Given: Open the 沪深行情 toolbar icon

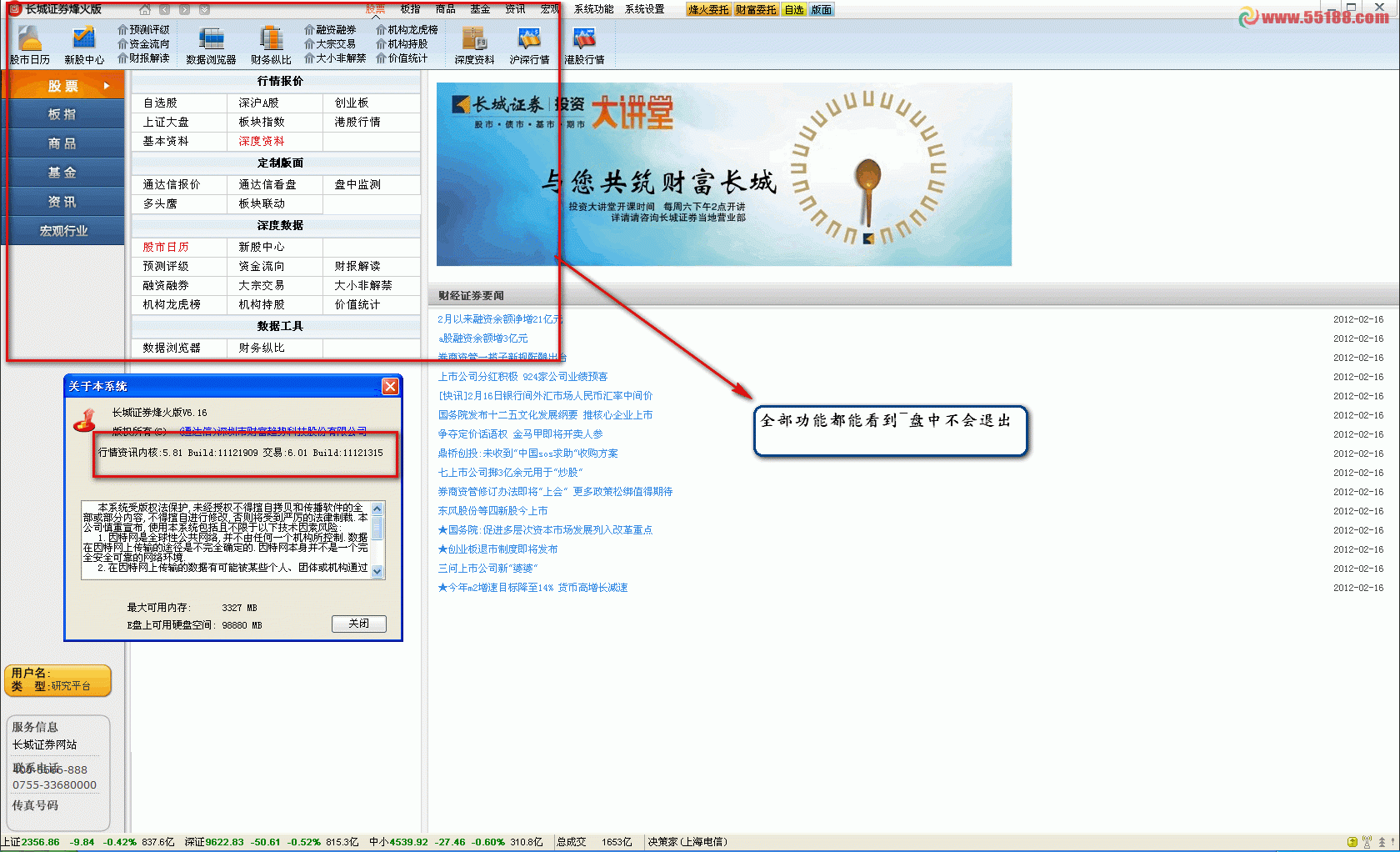Looking at the screenshot, I should [x=529, y=45].
